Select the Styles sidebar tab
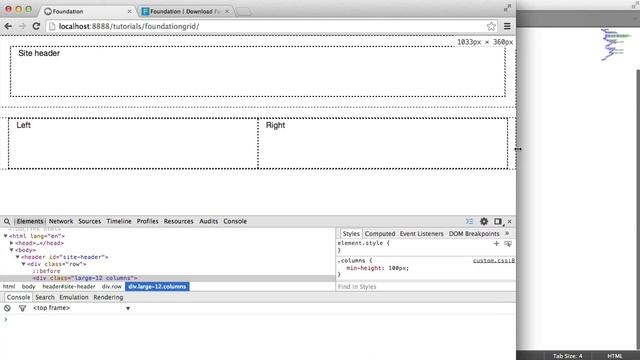Viewport: 640px width, 360px height. click(x=351, y=233)
